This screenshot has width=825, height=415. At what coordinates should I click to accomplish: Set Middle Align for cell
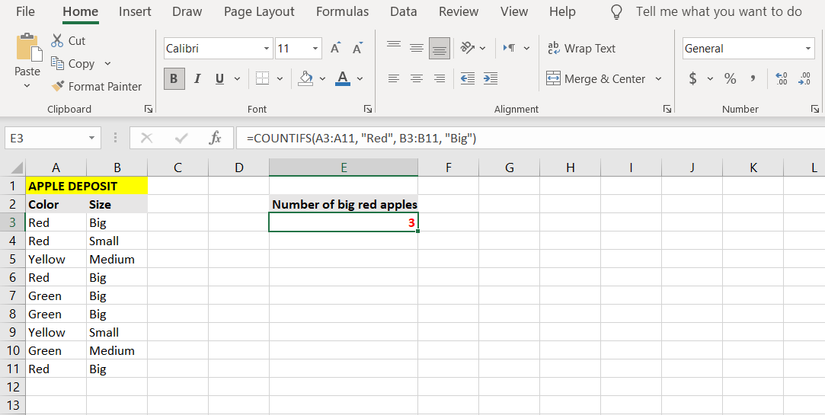pos(417,48)
